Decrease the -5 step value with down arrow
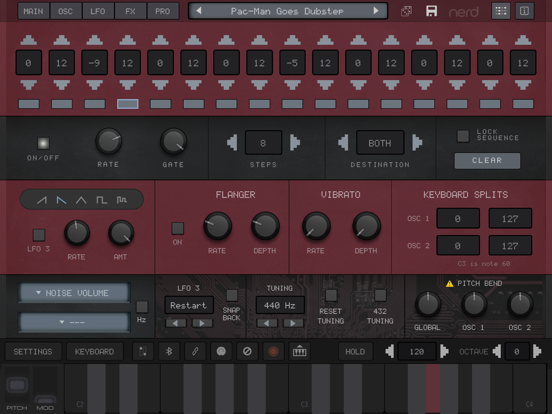552x414 pixels. coord(292,85)
